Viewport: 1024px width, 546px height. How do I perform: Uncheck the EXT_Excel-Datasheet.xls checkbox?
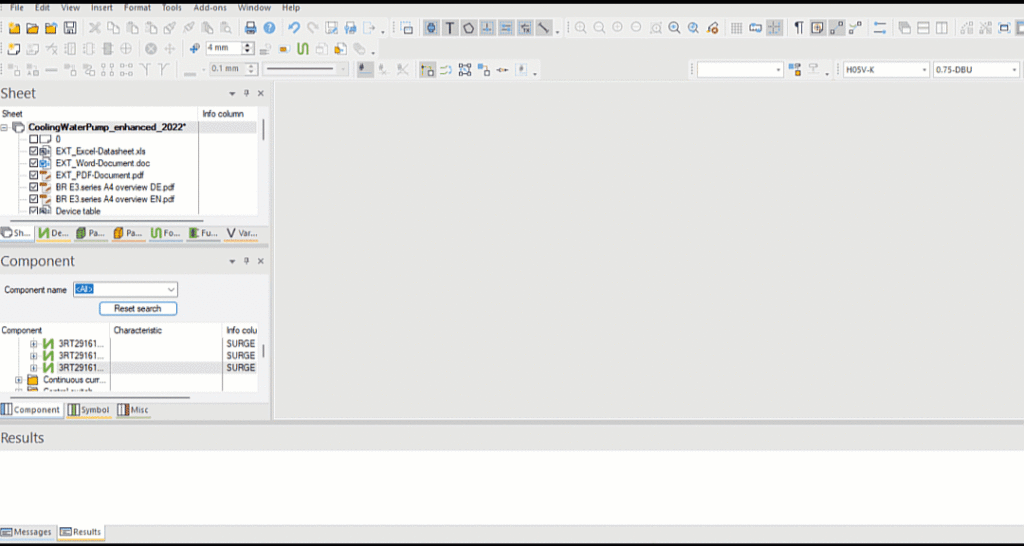coord(34,151)
